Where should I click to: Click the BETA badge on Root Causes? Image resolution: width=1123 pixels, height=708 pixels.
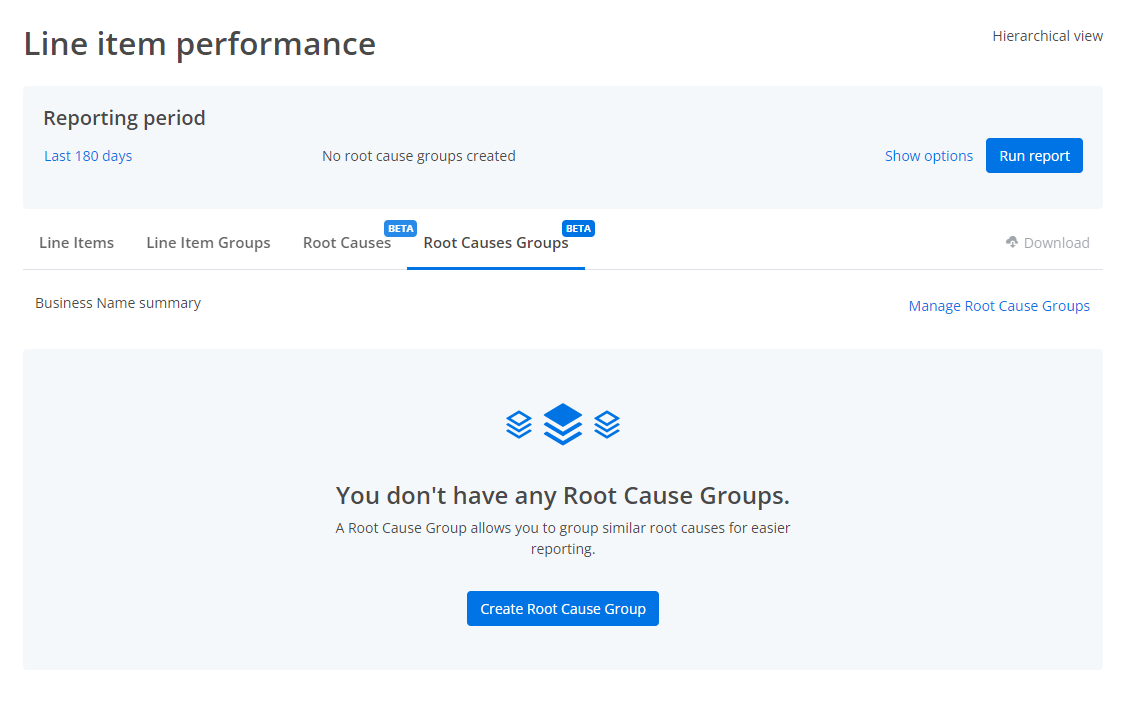coord(400,228)
